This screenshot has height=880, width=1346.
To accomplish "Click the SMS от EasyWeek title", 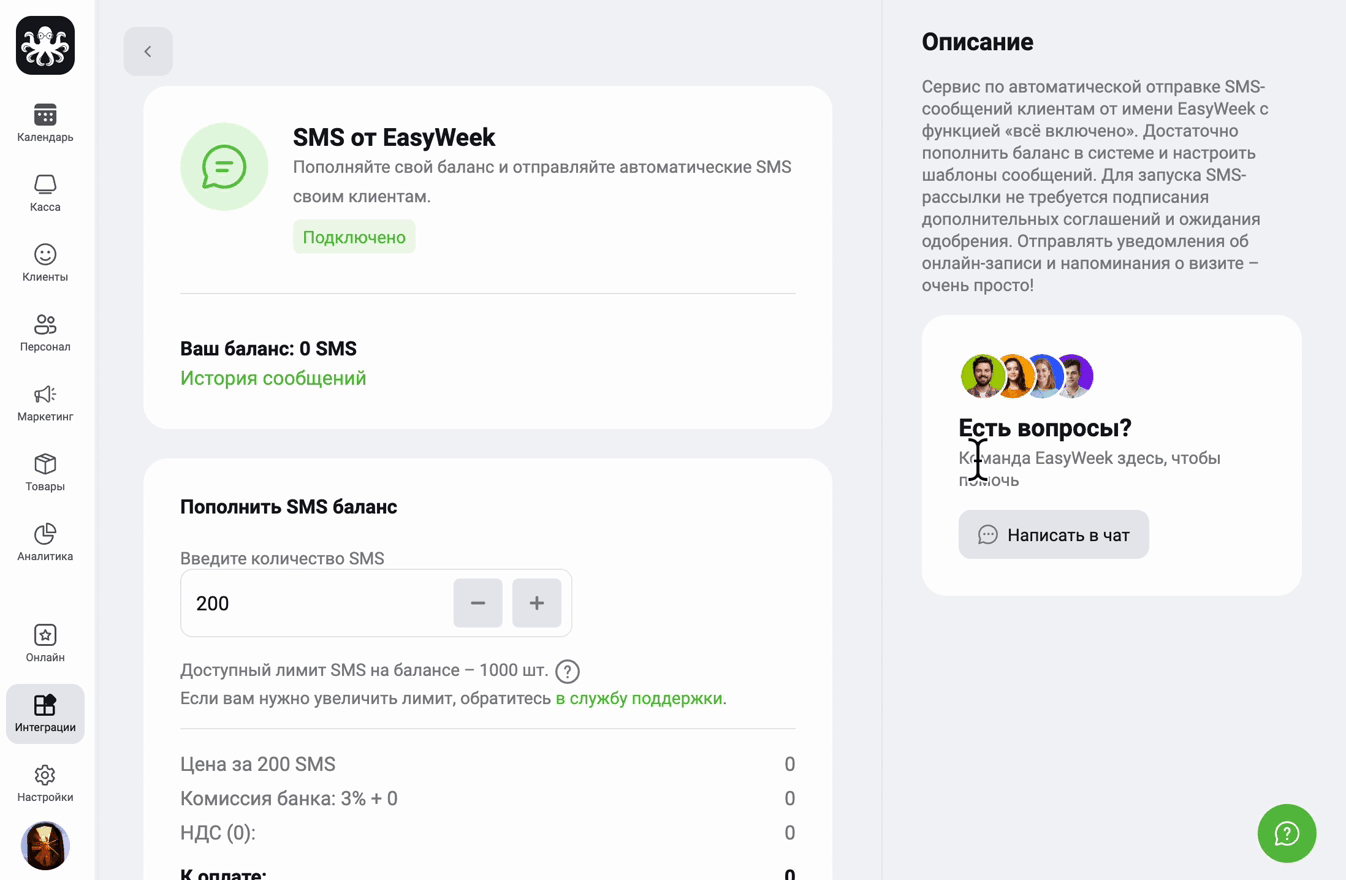I will click(394, 137).
